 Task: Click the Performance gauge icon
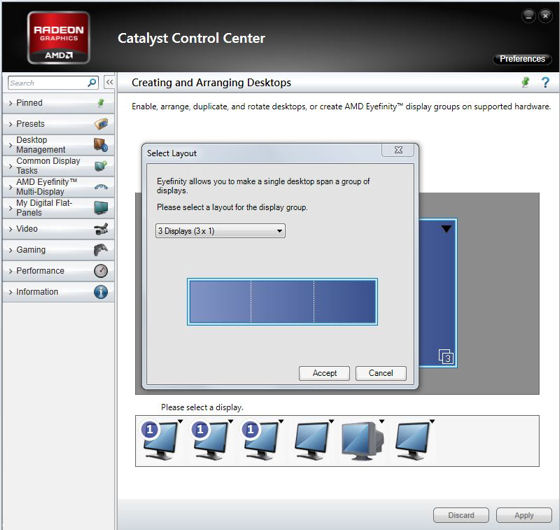click(x=101, y=271)
